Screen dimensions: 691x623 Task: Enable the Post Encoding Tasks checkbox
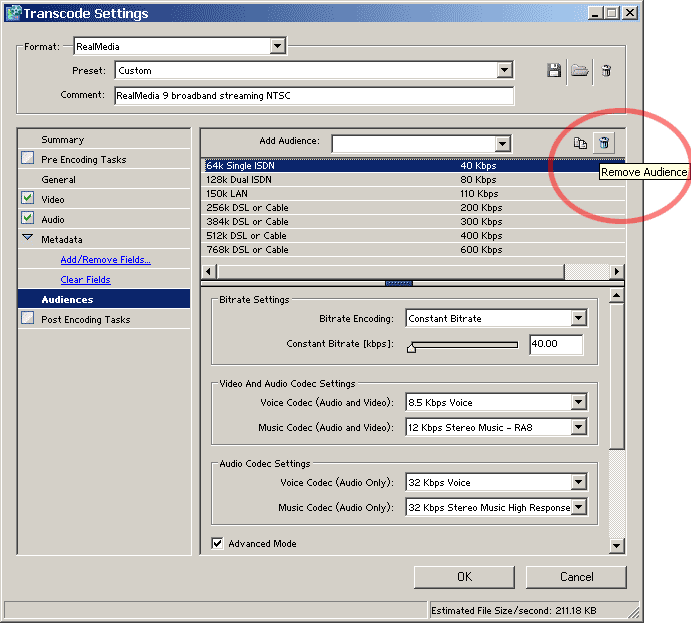[28, 318]
